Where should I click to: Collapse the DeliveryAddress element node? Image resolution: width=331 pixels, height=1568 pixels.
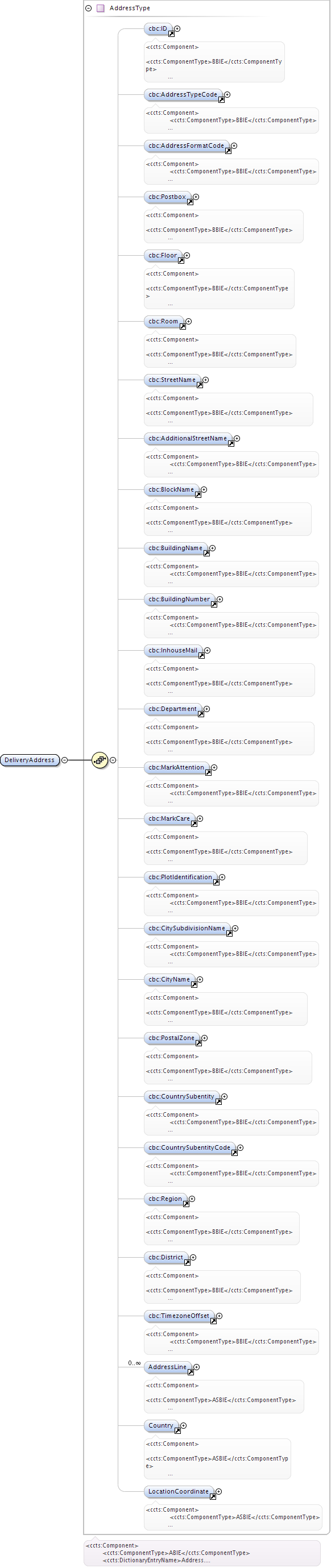click(65, 760)
